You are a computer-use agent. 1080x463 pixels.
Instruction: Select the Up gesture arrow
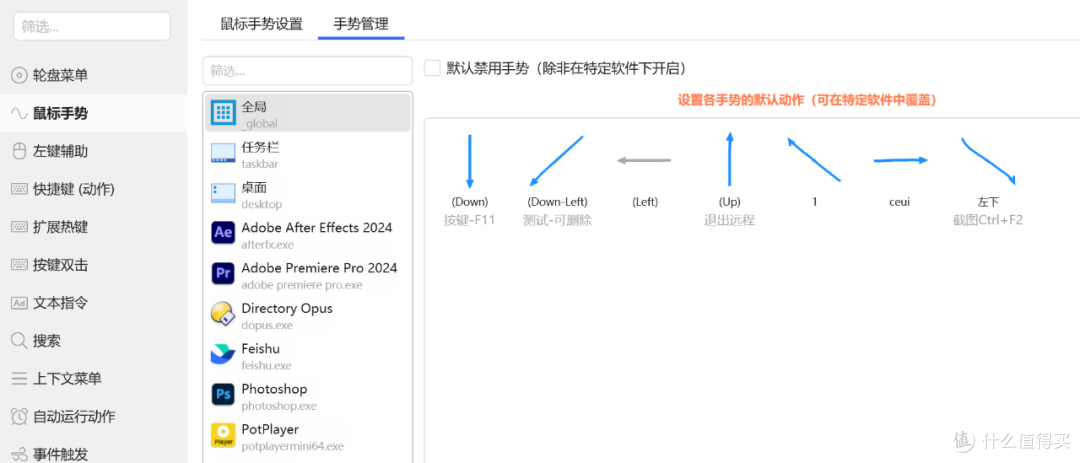point(729,161)
